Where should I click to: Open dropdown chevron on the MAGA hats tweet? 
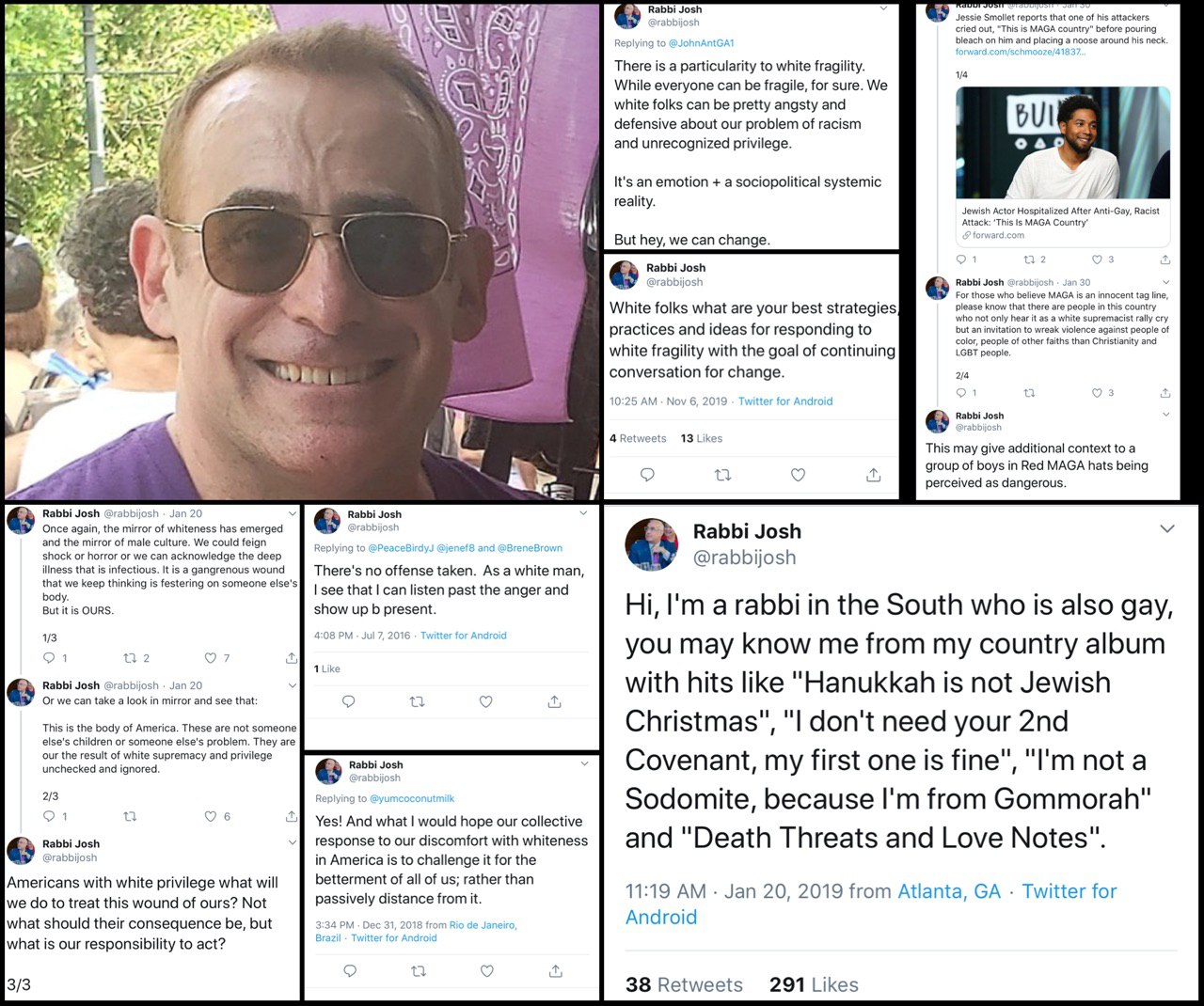[x=1166, y=415]
